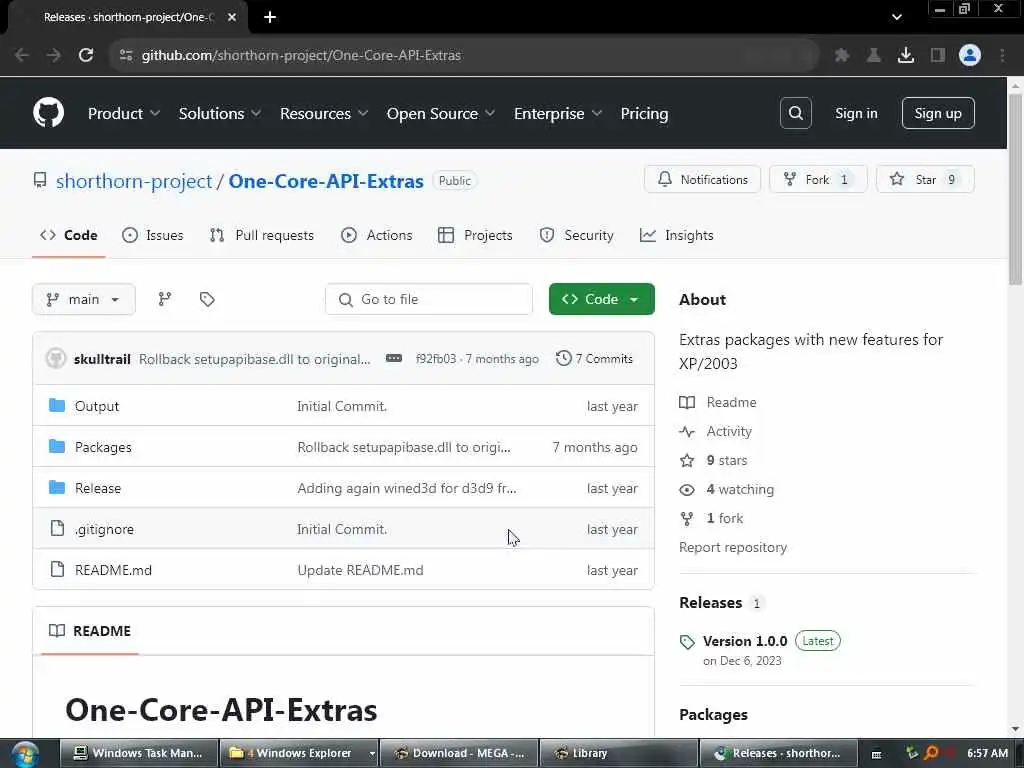Open Report repository link
The width and height of the screenshot is (1024, 768).
[733, 547]
